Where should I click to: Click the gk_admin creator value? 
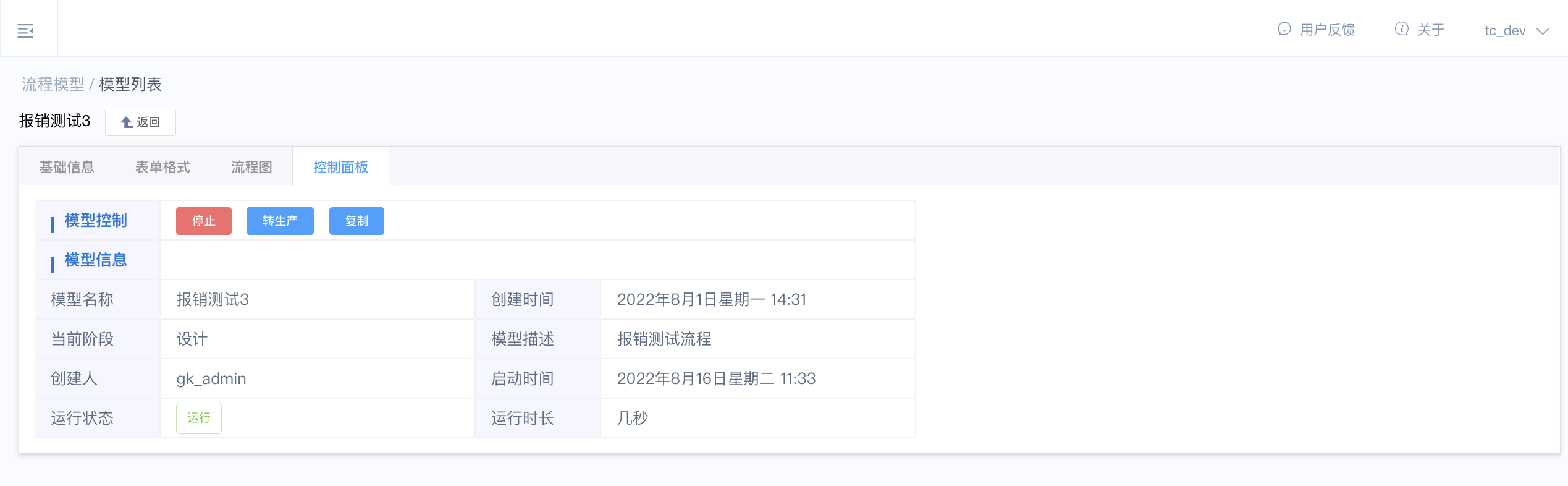point(211,378)
